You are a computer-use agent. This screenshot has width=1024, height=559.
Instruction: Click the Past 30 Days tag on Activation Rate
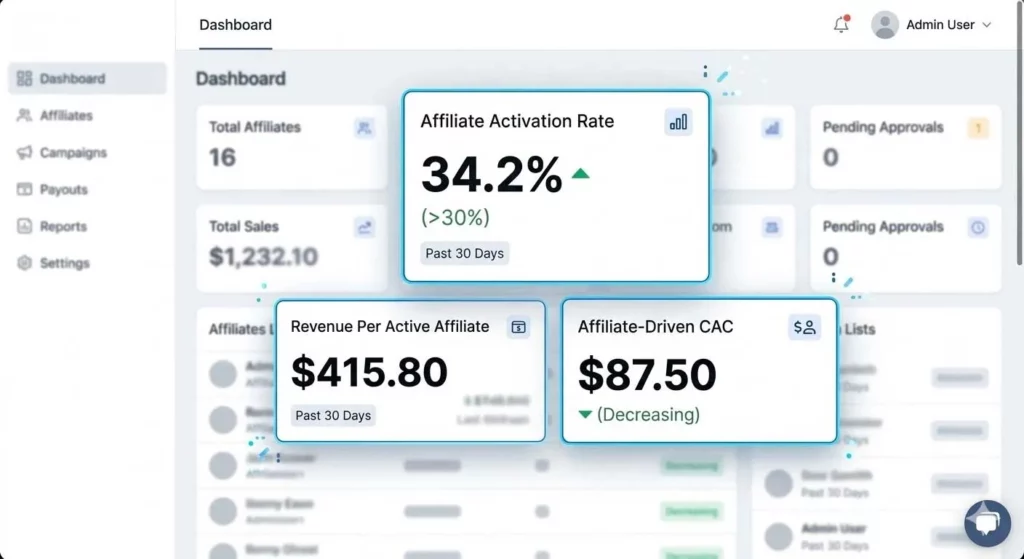pyautogui.click(x=464, y=253)
